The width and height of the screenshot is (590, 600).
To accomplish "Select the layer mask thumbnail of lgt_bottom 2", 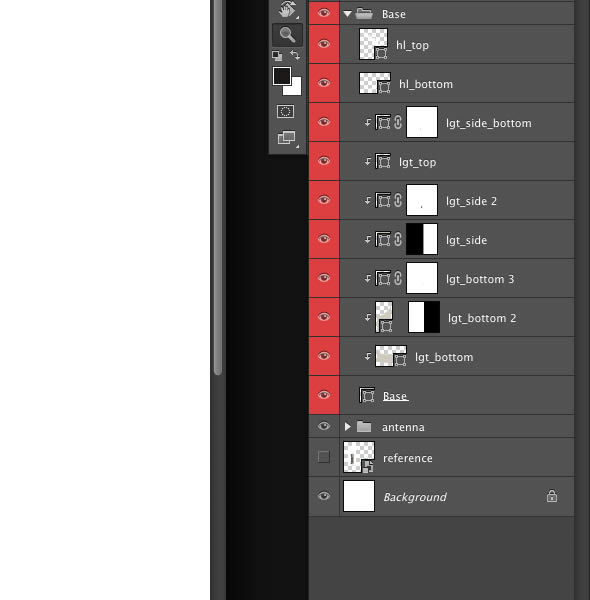I will tap(424, 317).
